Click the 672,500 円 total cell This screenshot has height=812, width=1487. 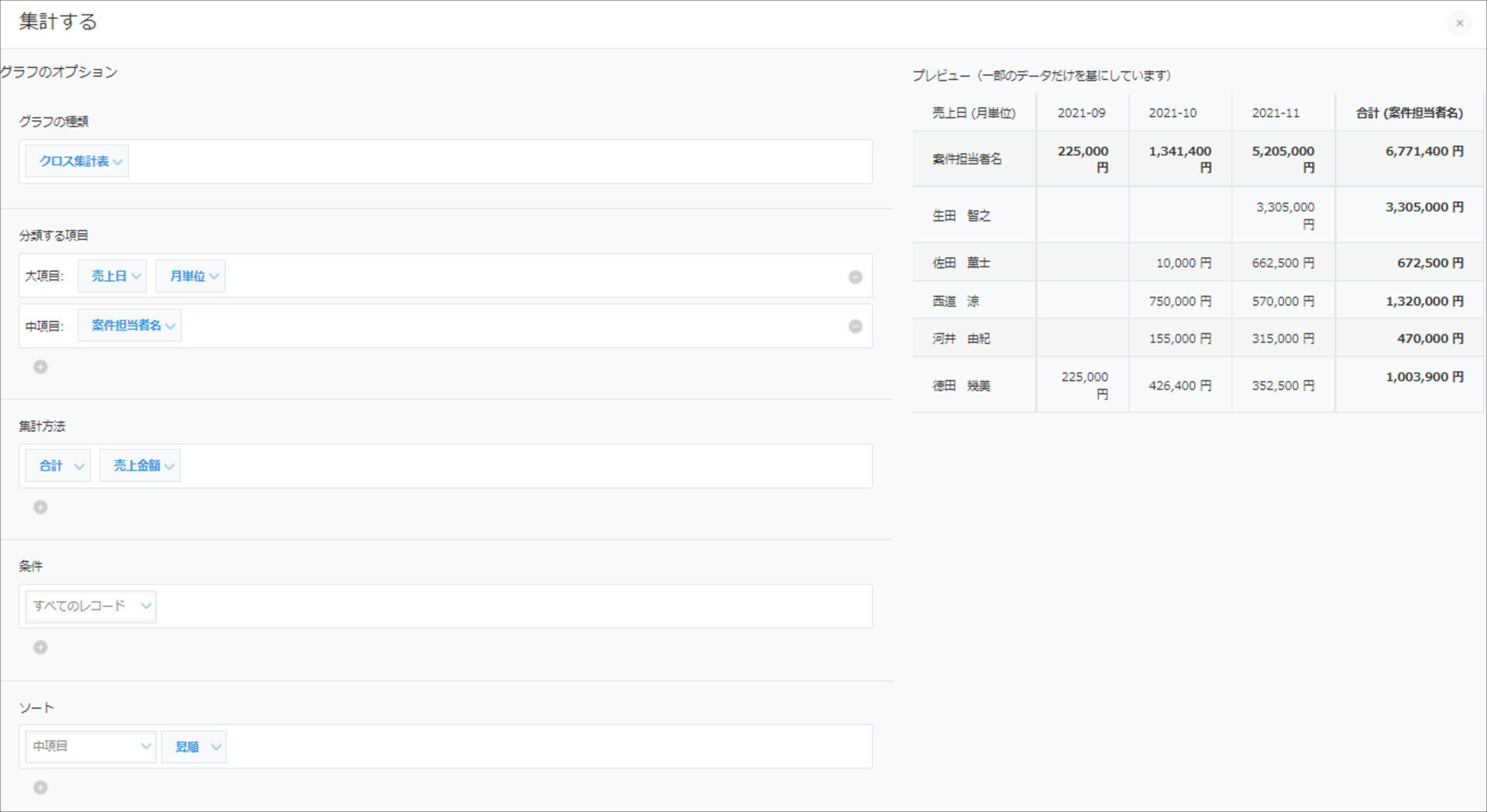(1410, 262)
